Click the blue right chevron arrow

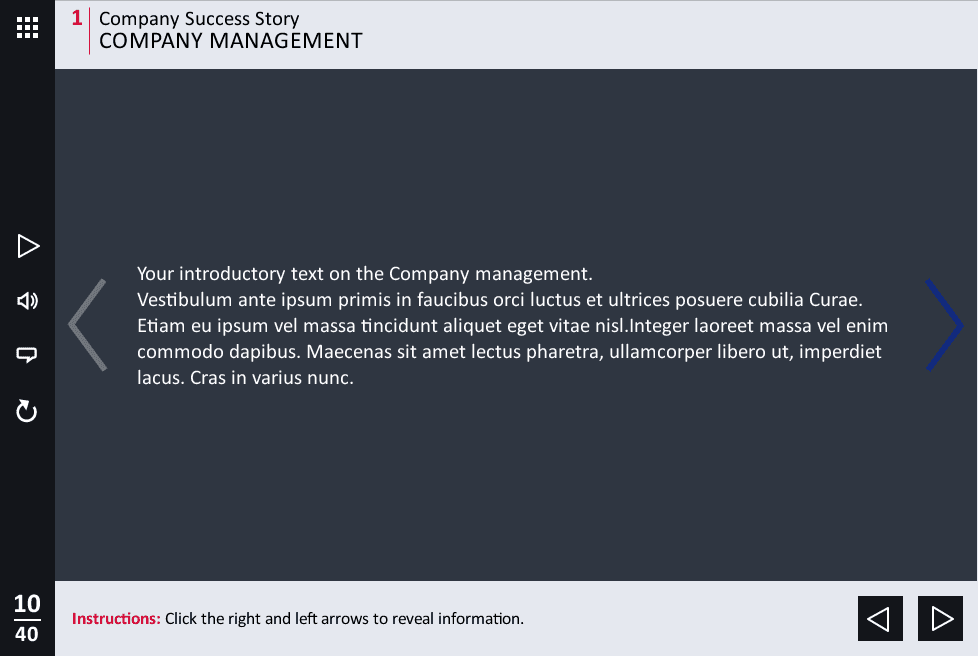pos(944,325)
